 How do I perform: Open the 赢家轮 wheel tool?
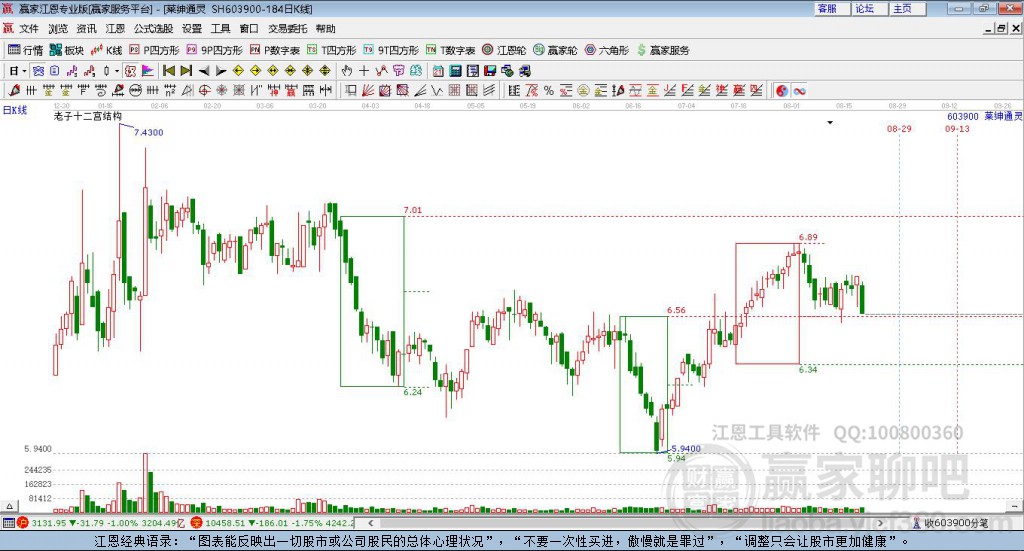555,50
